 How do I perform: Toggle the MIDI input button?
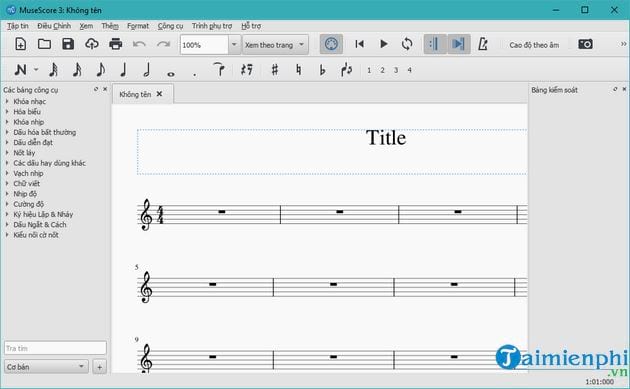click(x=331, y=44)
